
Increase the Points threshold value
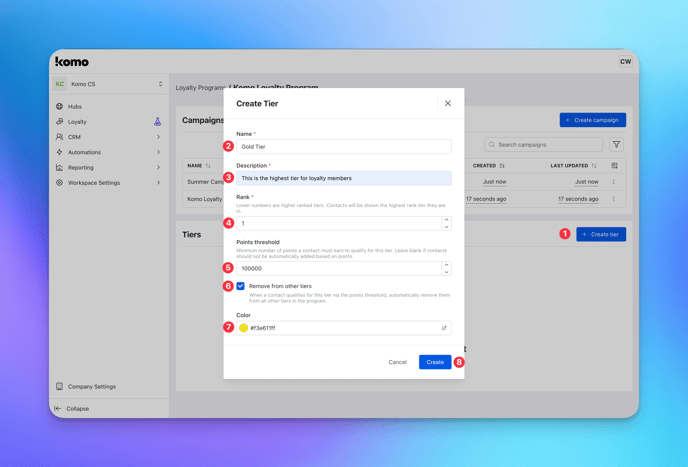click(x=446, y=265)
